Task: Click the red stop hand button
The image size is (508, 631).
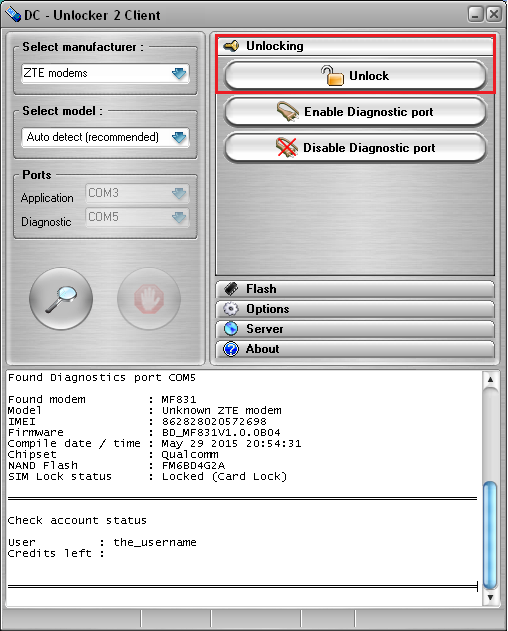Action: click(x=149, y=299)
